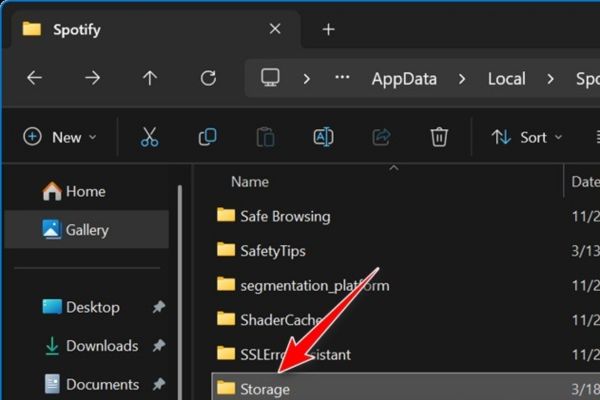Click the forward navigation arrow
Screen dimensions: 600x400
click(92, 78)
